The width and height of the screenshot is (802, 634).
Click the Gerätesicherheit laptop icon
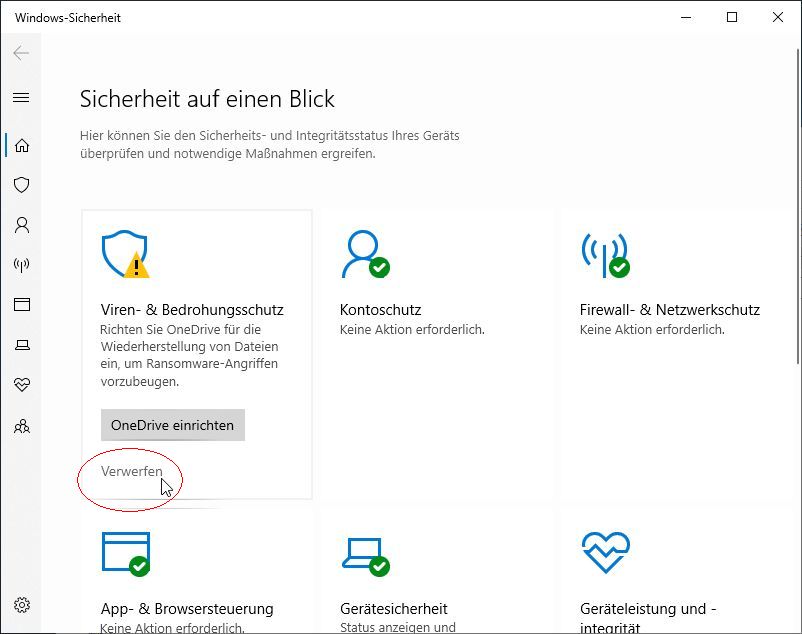[366, 557]
